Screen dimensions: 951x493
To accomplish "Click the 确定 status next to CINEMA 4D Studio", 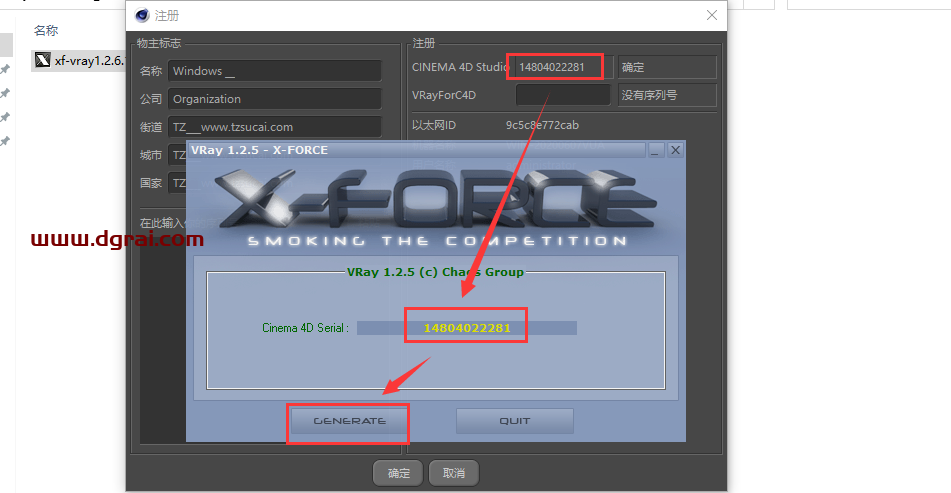I will point(667,67).
